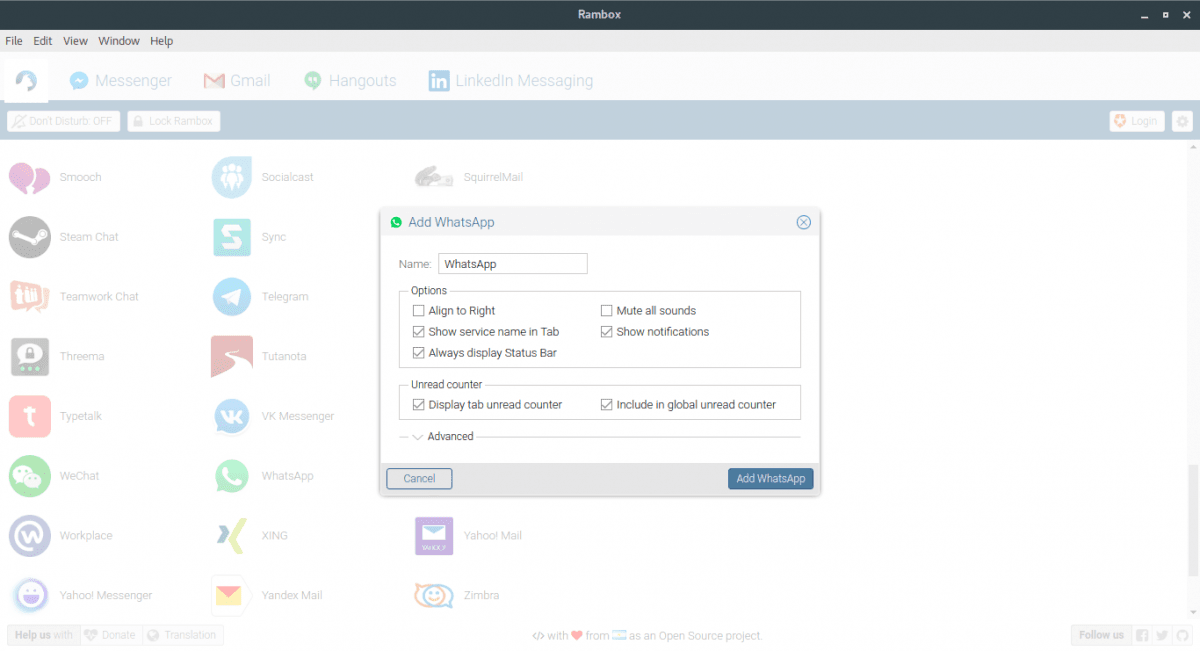The height and width of the screenshot is (651, 1200).
Task: Select the Smooch service icon
Action: tap(29, 177)
